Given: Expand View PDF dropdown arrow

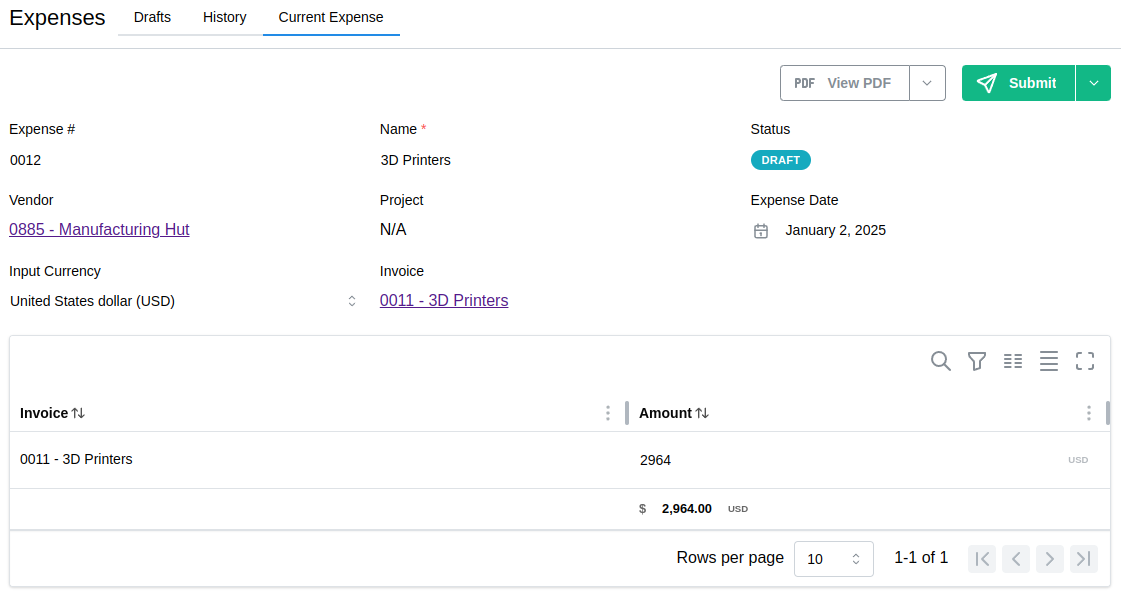Looking at the screenshot, I should tap(927, 83).
